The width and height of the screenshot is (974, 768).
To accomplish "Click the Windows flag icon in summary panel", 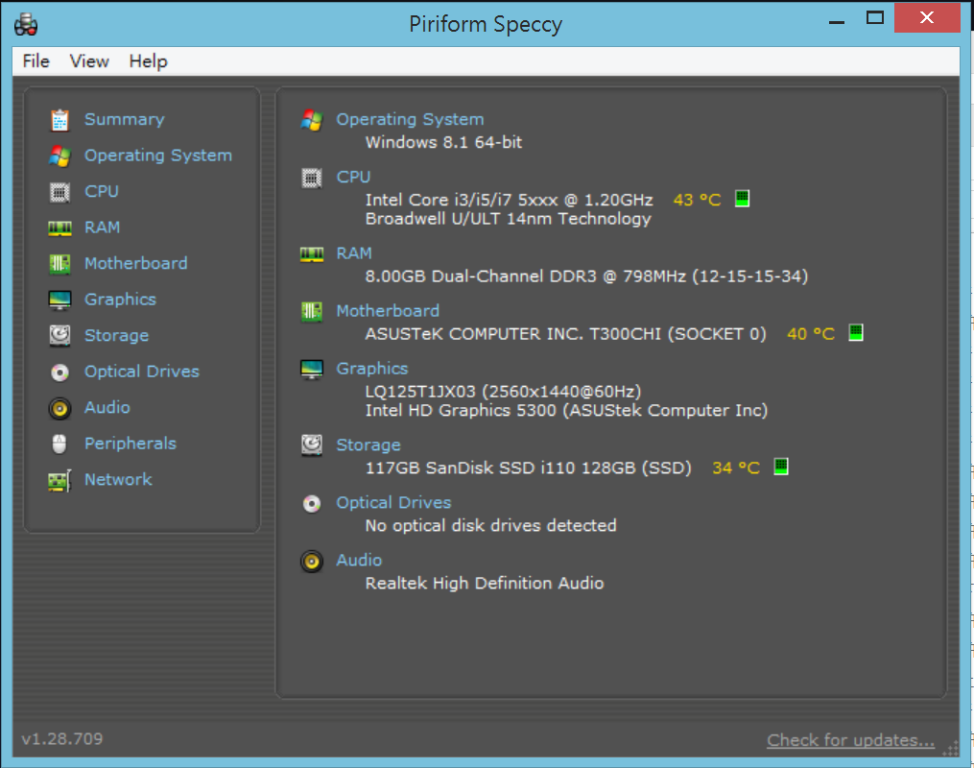I will click(312, 120).
